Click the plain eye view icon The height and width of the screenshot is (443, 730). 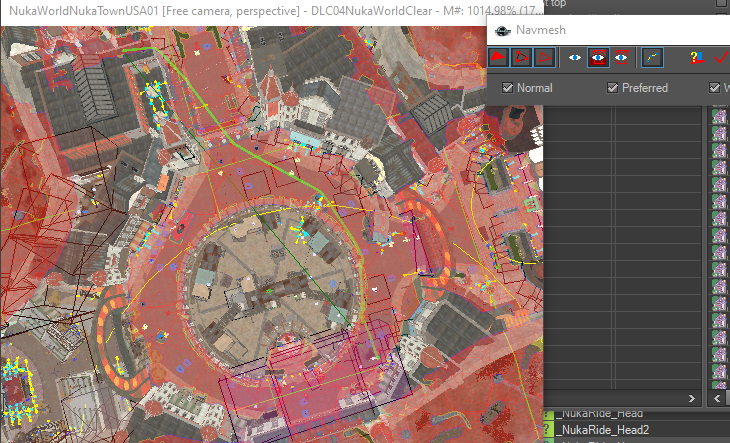tap(575, 58)
